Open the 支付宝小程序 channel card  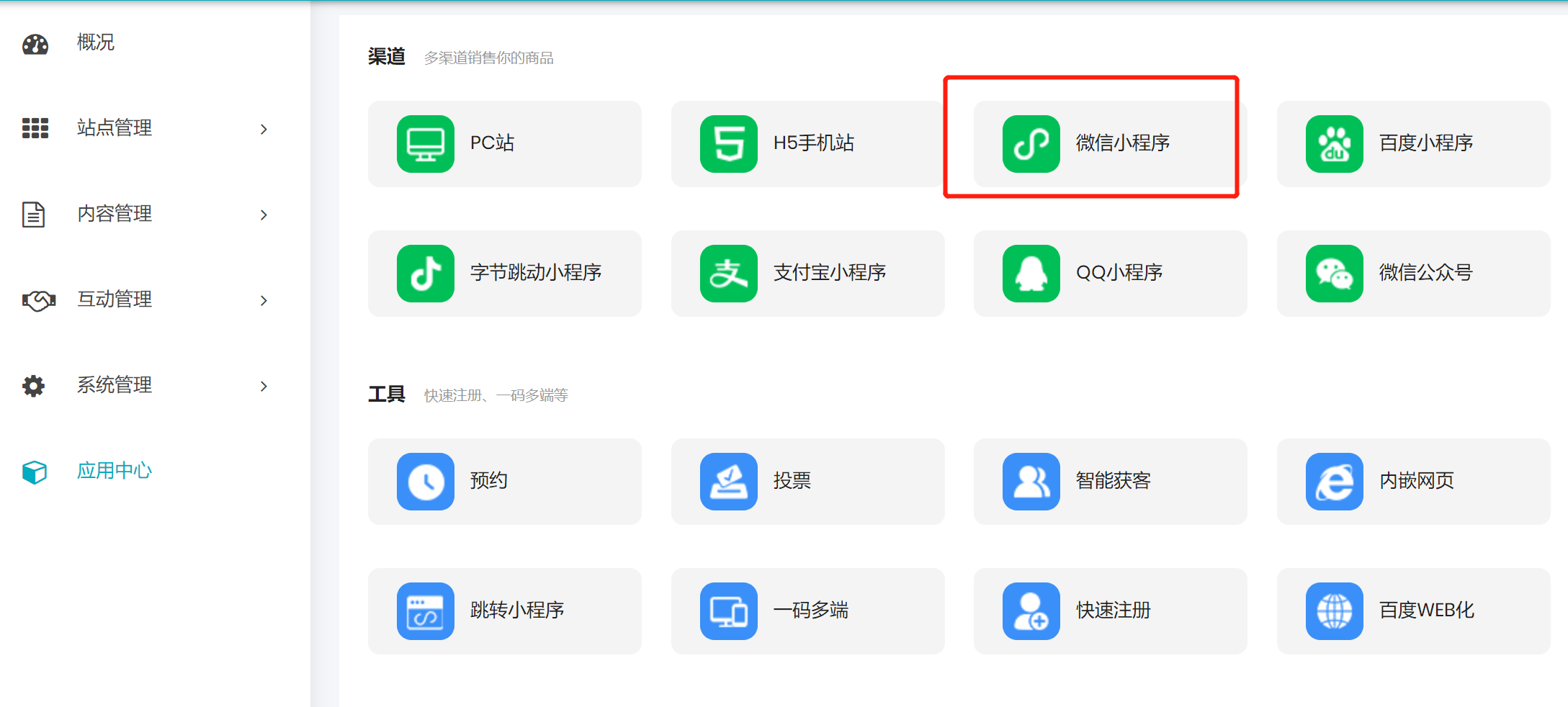coord(808,274)
